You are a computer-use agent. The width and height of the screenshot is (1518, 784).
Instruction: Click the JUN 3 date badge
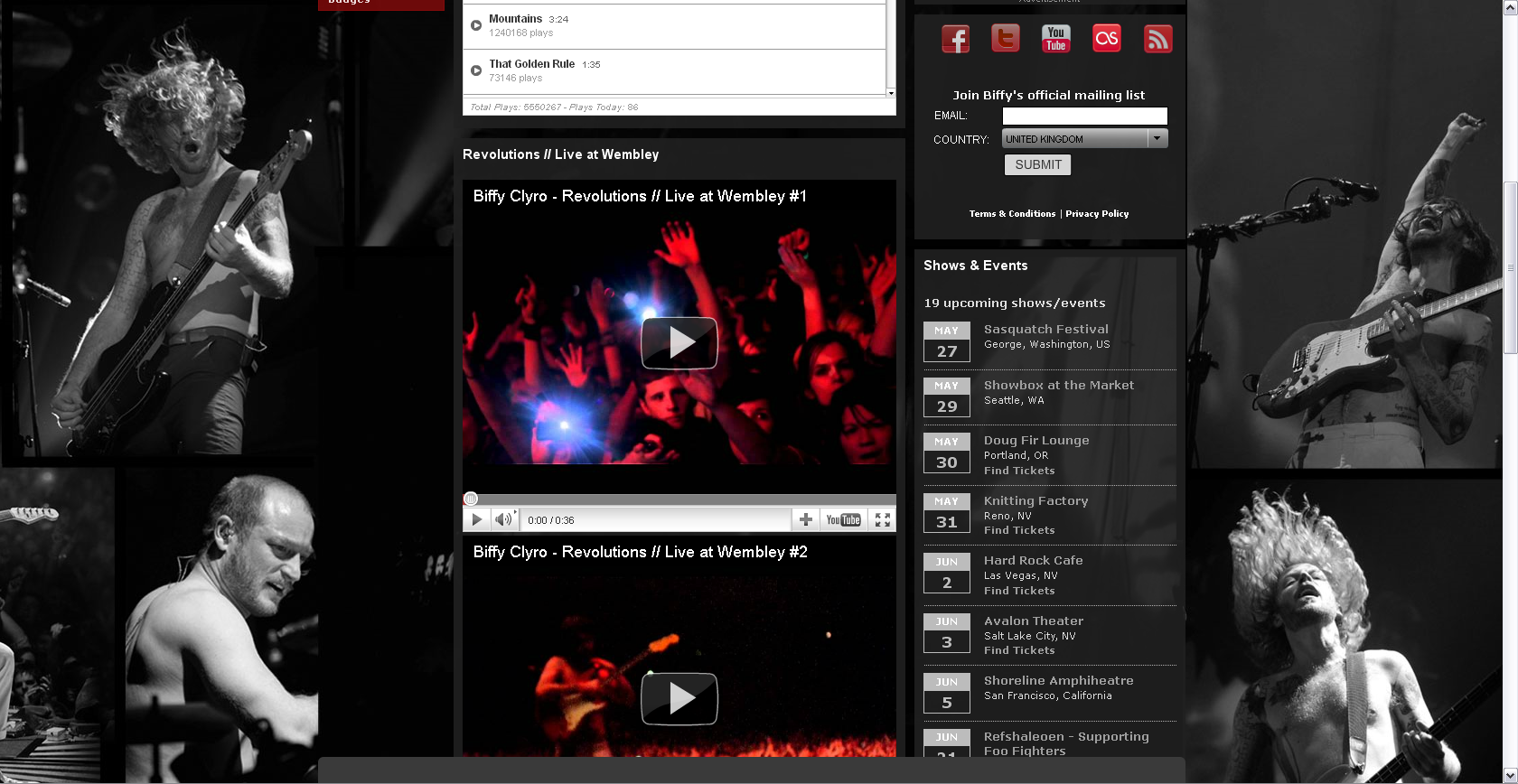[947, 632]
